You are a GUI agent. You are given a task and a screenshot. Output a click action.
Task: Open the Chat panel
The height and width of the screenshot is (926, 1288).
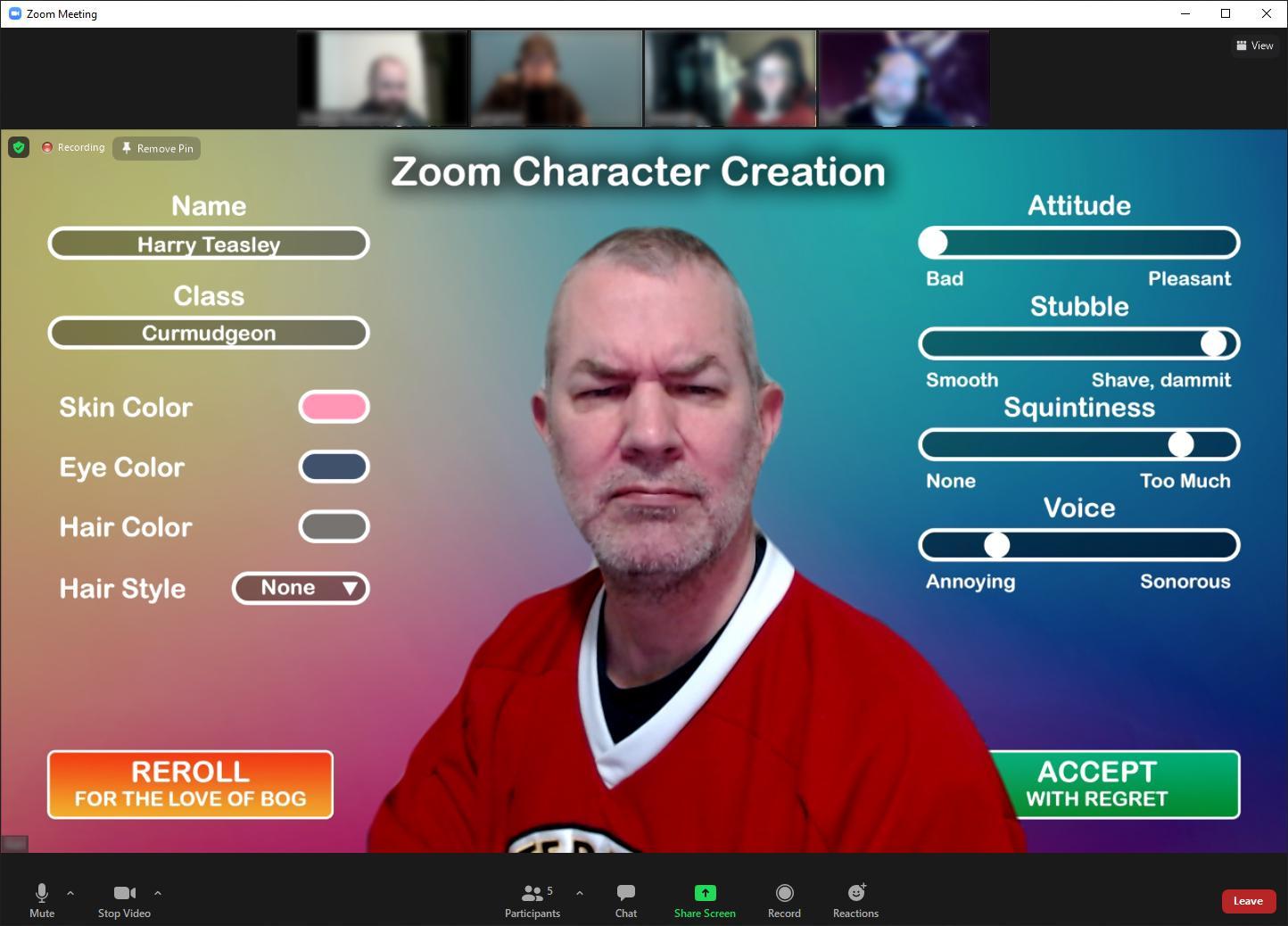[626, 899]
